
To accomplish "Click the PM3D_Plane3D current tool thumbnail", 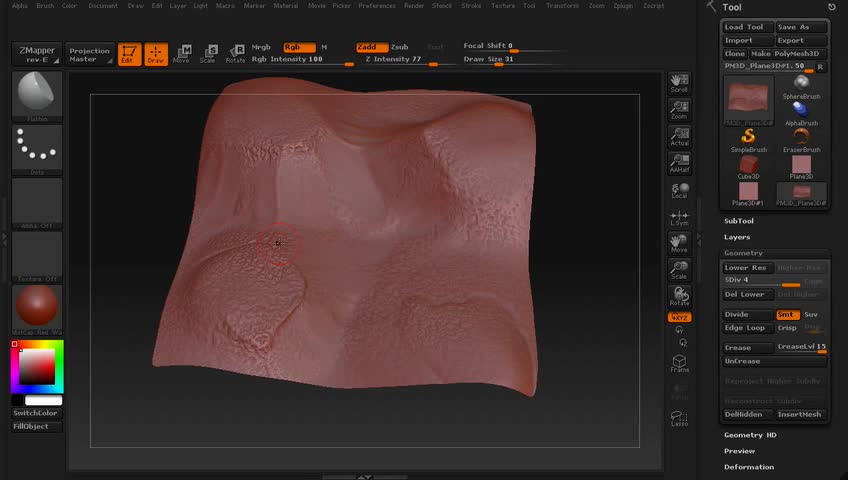I will pyautogui.click(x=748, y=100).
